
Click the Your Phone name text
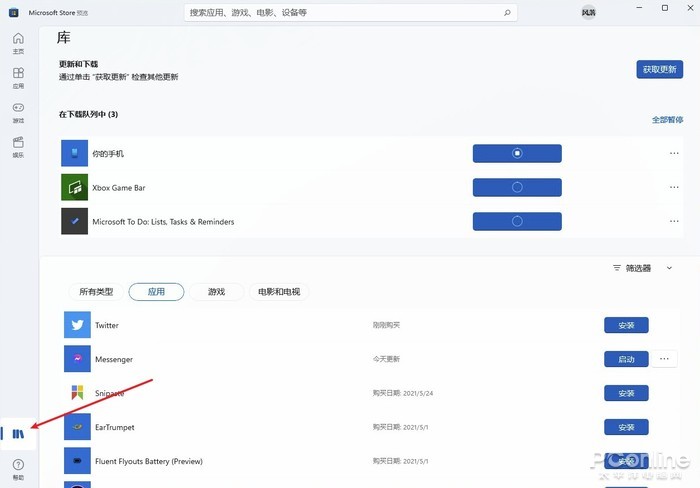coord(108,154)
